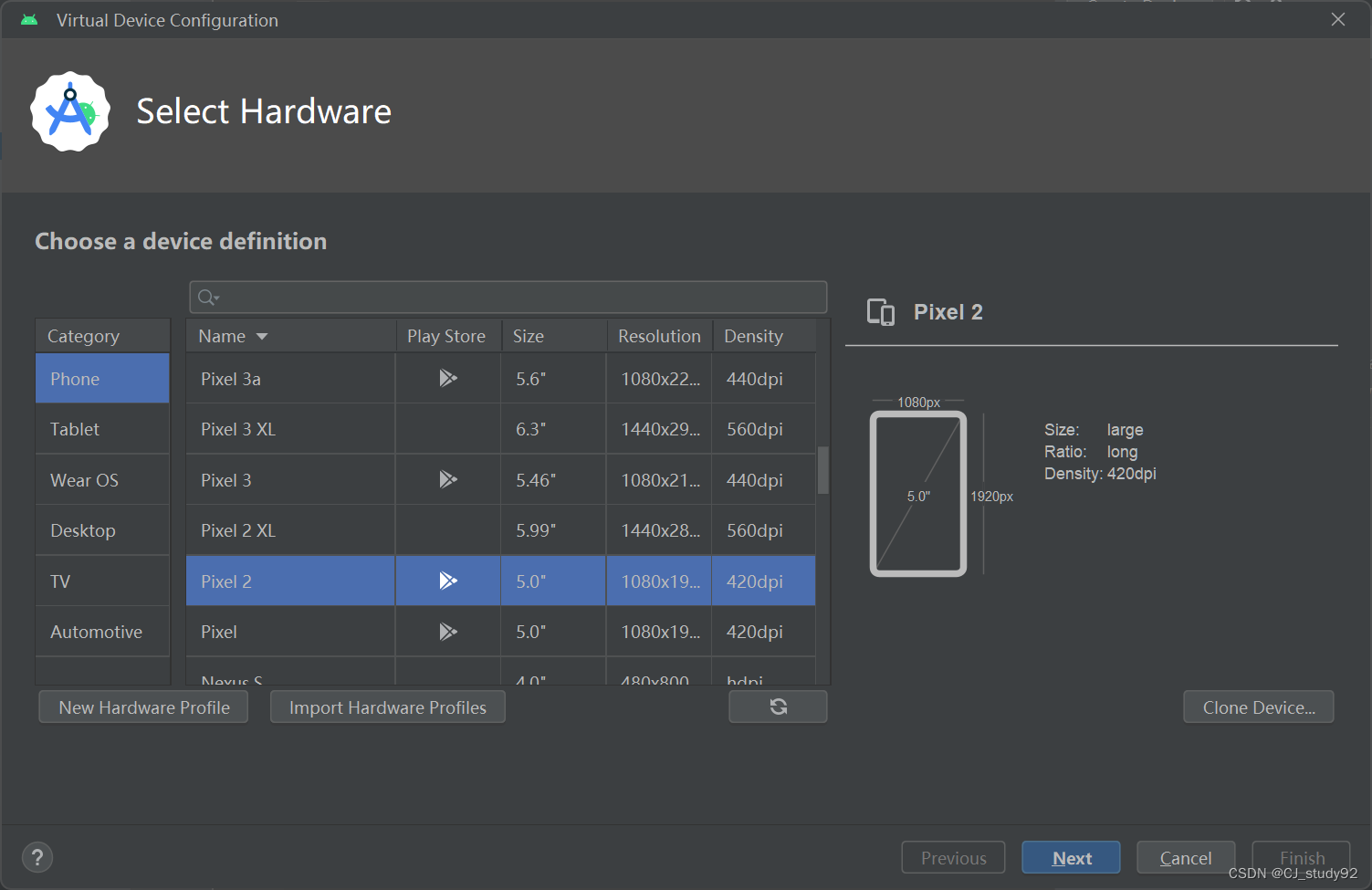This screenshot has width=1372, height=890.
Task: Click the Choose a device definition heading
Action: coord(181,241)
